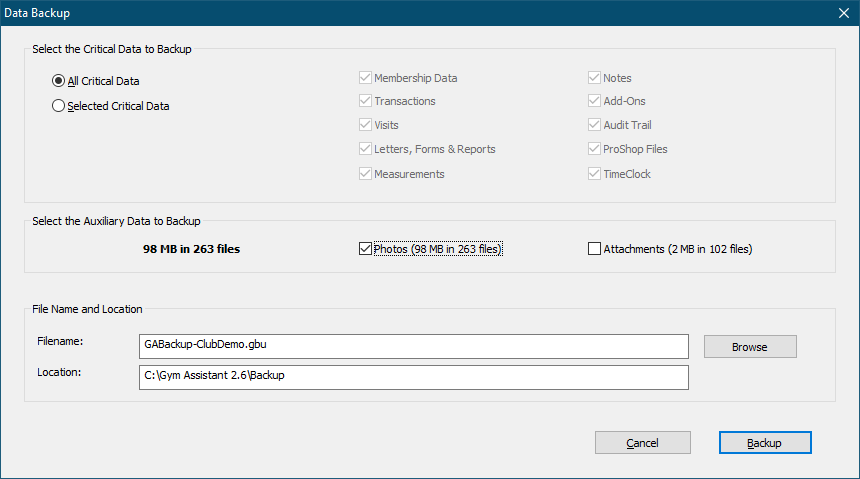Choose the Selected Critical Data option
The height and width of the screenshot is (479, 860).
pos(59,106)
